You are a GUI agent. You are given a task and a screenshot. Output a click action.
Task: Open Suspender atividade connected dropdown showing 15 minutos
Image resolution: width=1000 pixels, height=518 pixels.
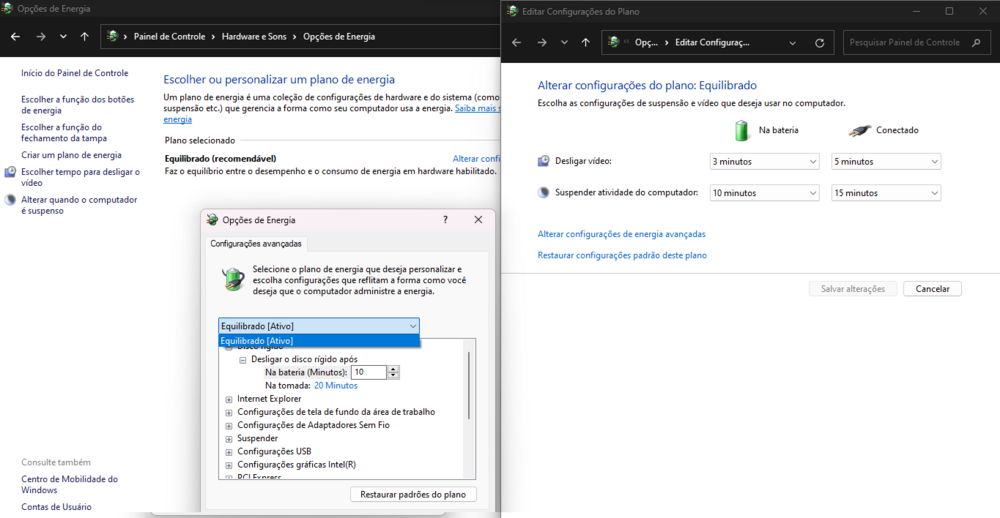coord(886,193)
